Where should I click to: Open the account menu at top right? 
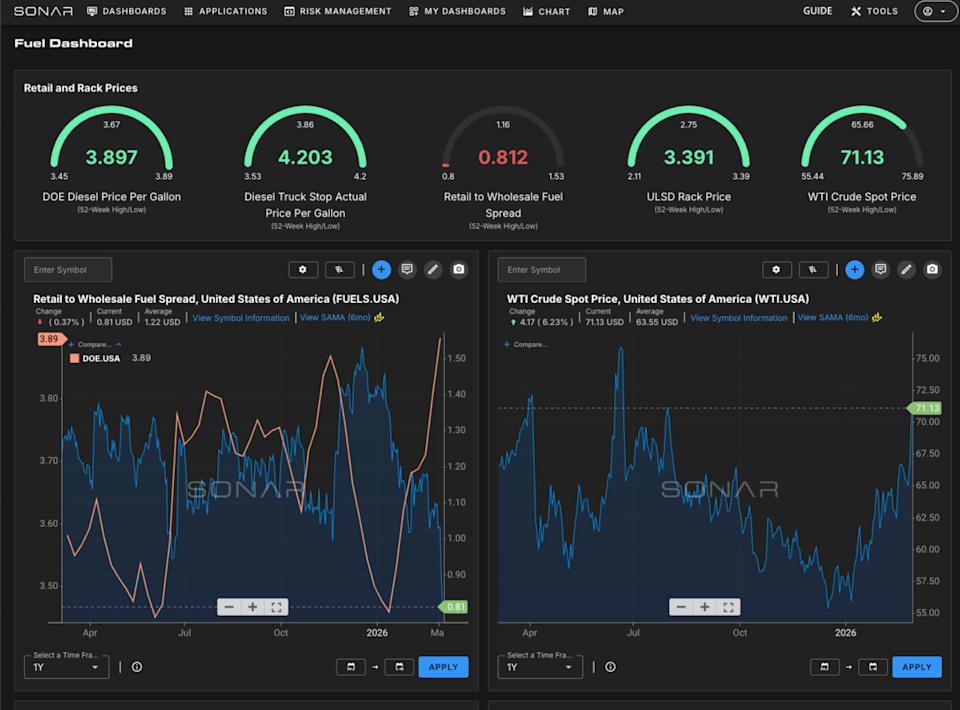point(932,11)
